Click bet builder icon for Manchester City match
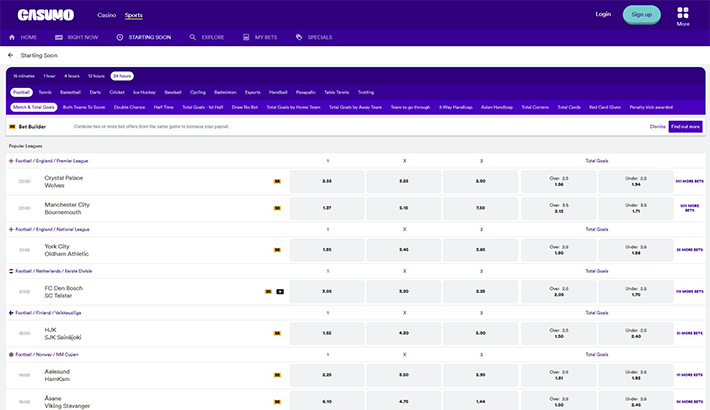The image size is (710, 410). 277,208
